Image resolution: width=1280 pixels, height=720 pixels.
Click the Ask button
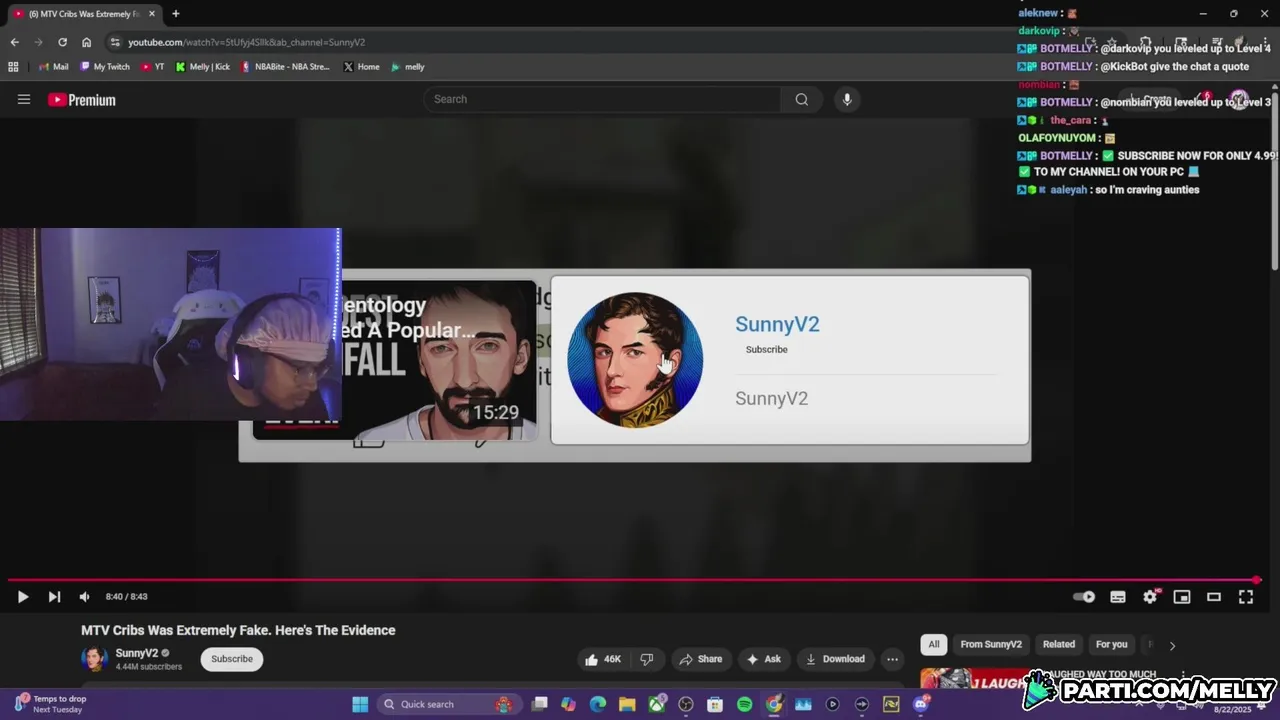(x=764, y=659)
